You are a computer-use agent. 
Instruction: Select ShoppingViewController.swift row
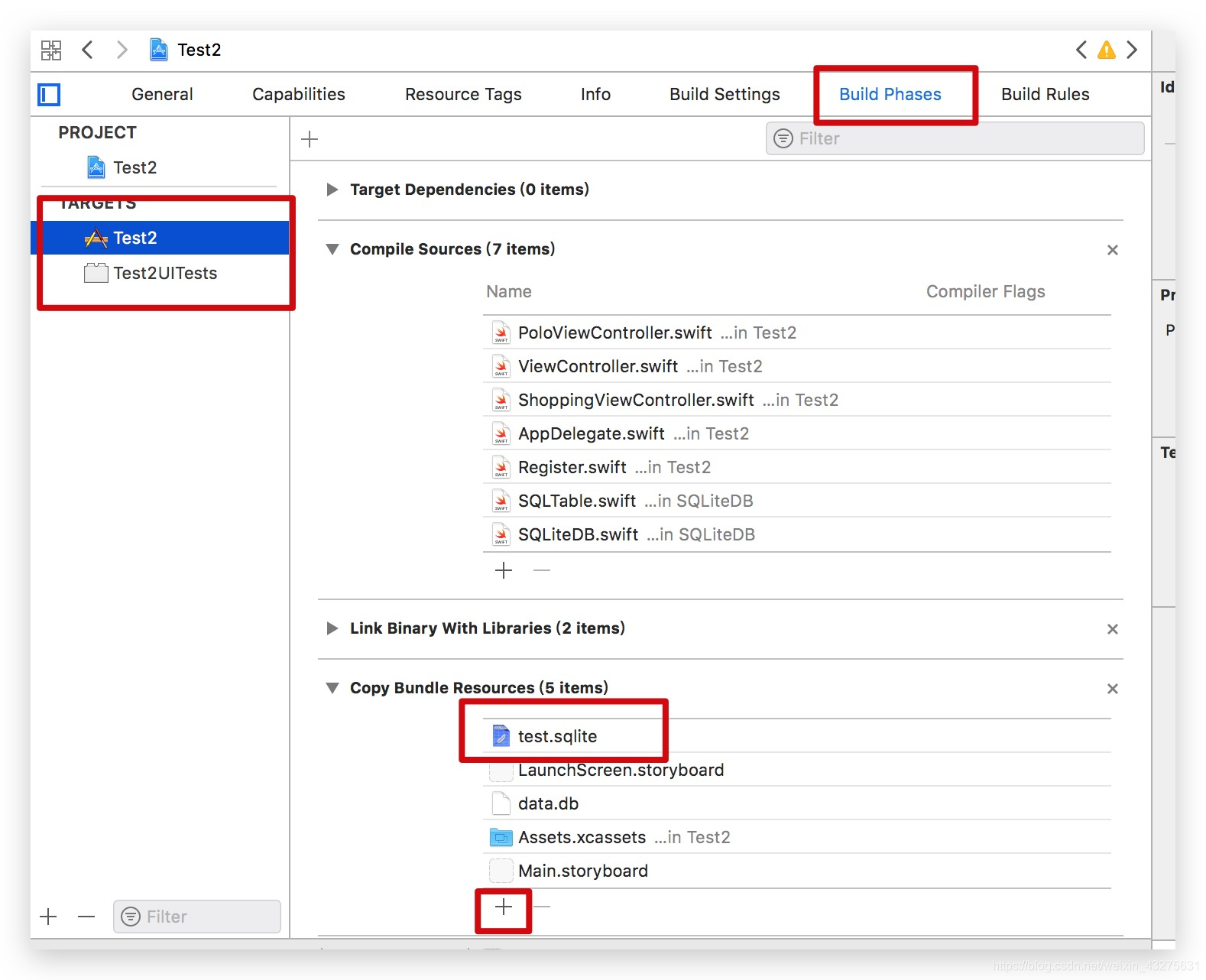pos(797,400)
